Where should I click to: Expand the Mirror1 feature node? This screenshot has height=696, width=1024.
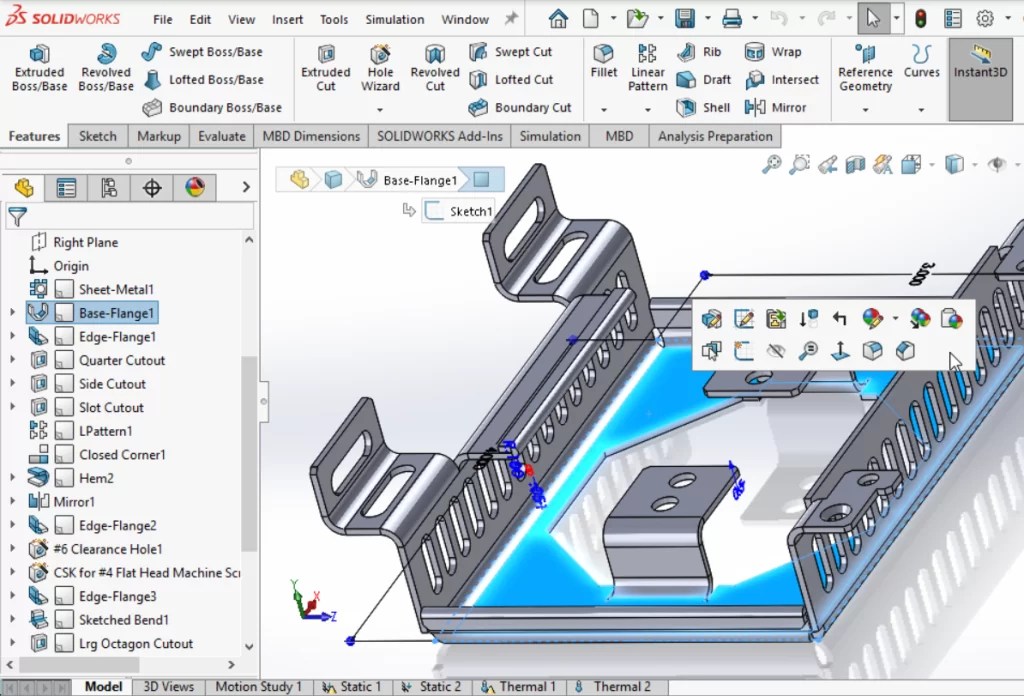click(x=12, y=501)
